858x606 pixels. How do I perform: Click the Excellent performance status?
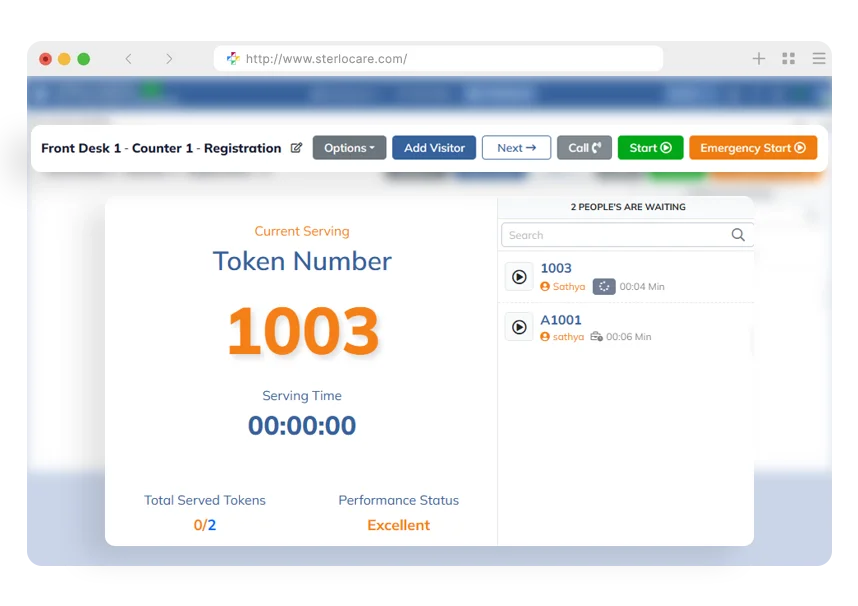[398, 525]
